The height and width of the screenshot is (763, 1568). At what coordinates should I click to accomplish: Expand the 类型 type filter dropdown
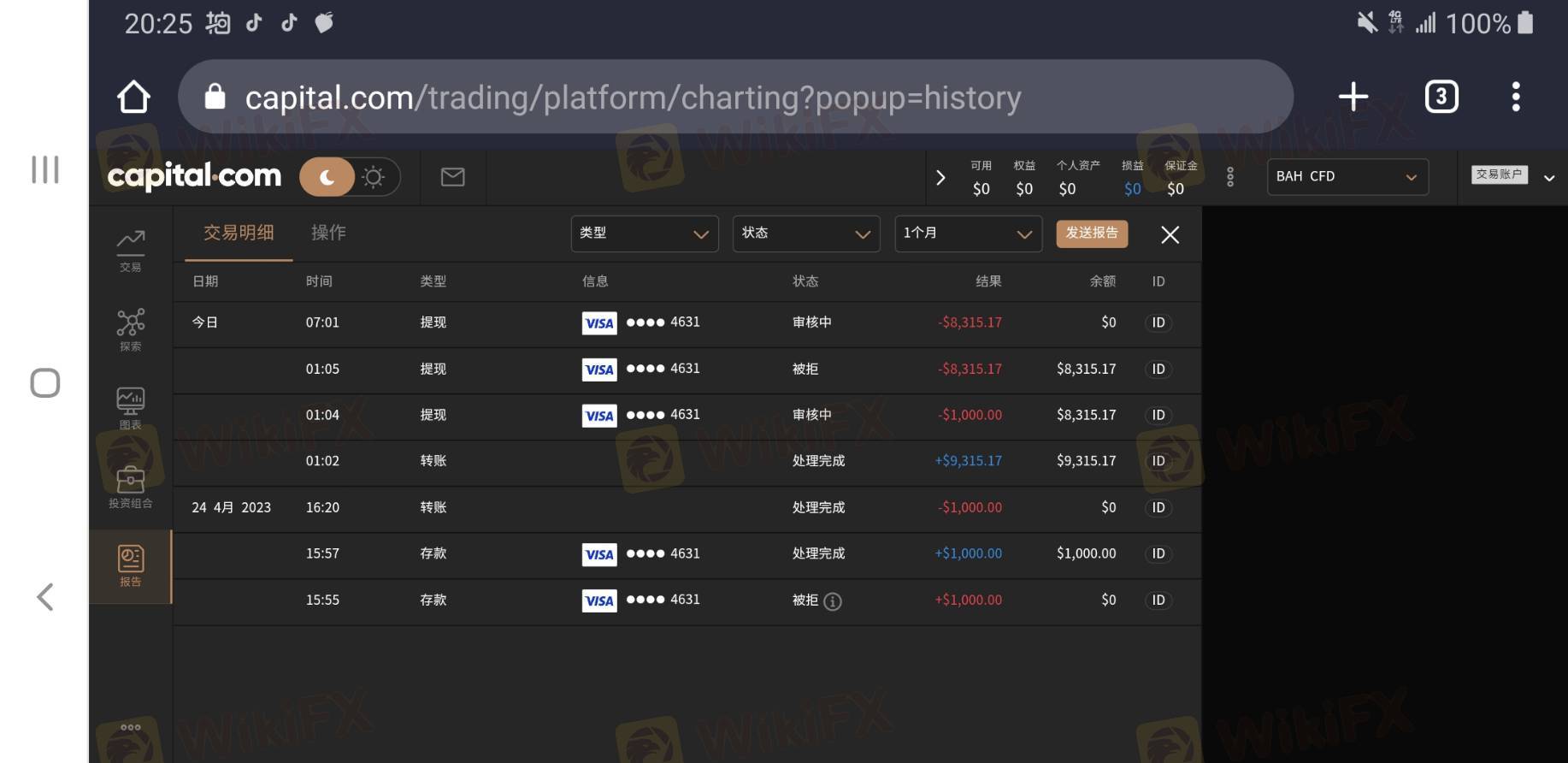coord(644,234)
